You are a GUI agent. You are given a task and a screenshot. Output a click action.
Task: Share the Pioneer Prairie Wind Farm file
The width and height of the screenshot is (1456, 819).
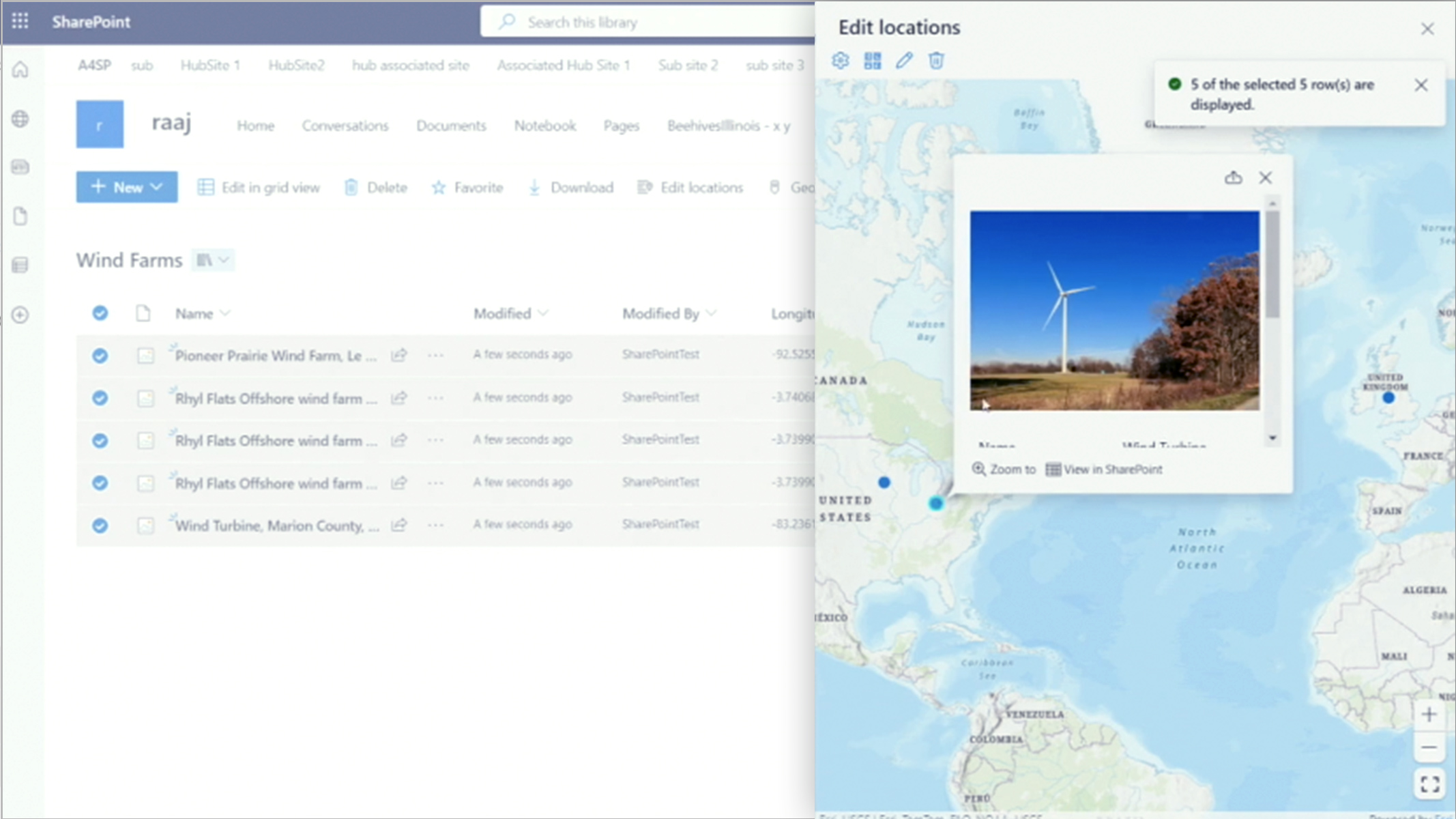point(399,355)
